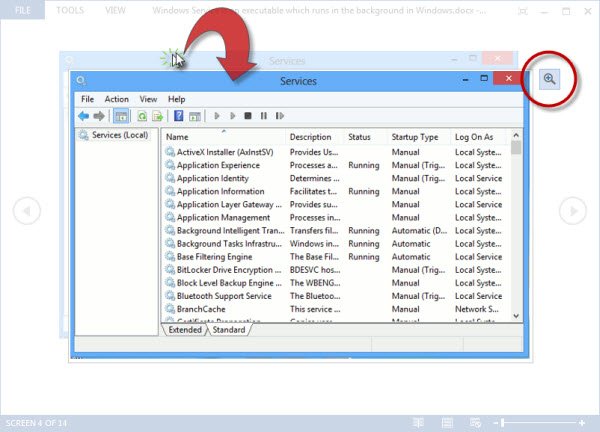Click the Export List toolbar icon
The height and width of the screenshot is (432, 600).
click(157, 116)
